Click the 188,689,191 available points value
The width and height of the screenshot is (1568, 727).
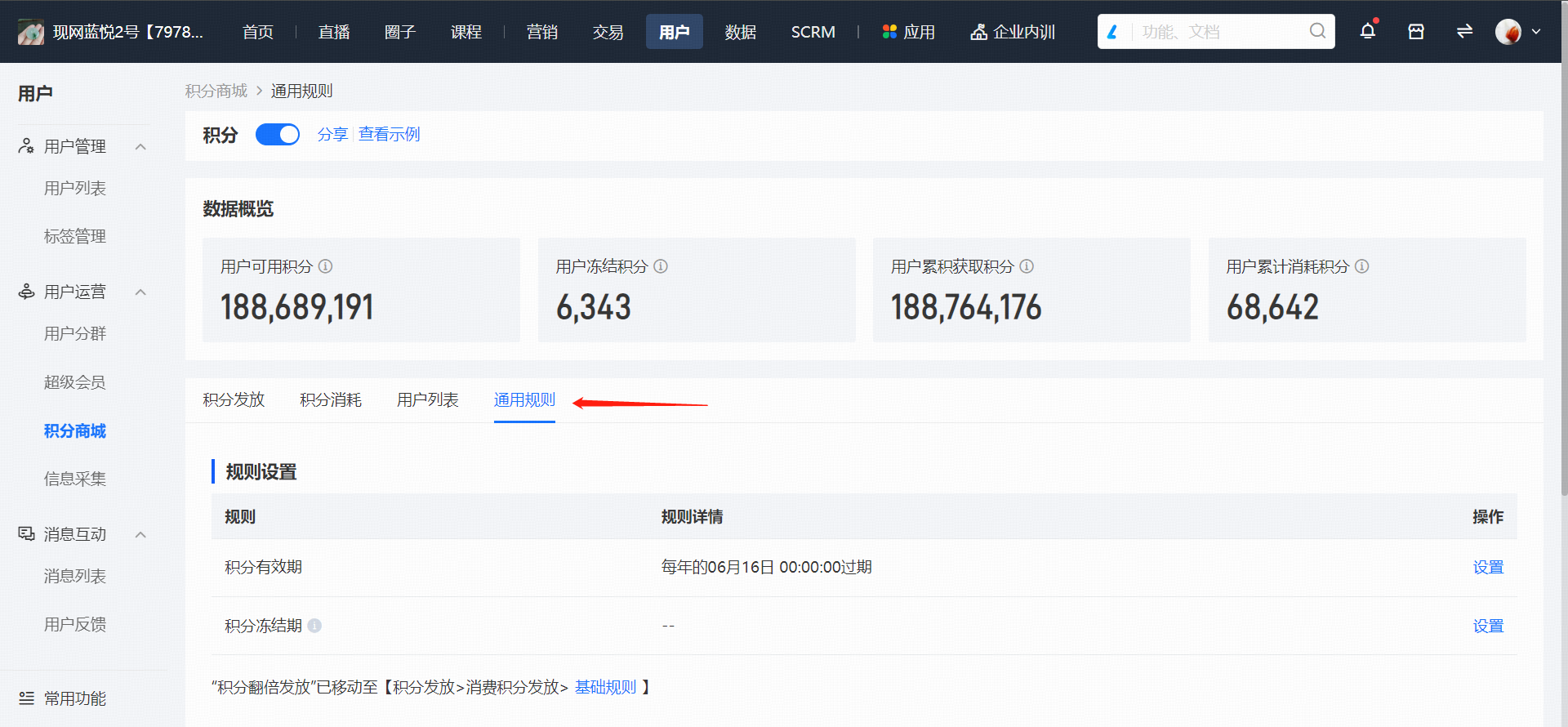(x=297, y=307)
